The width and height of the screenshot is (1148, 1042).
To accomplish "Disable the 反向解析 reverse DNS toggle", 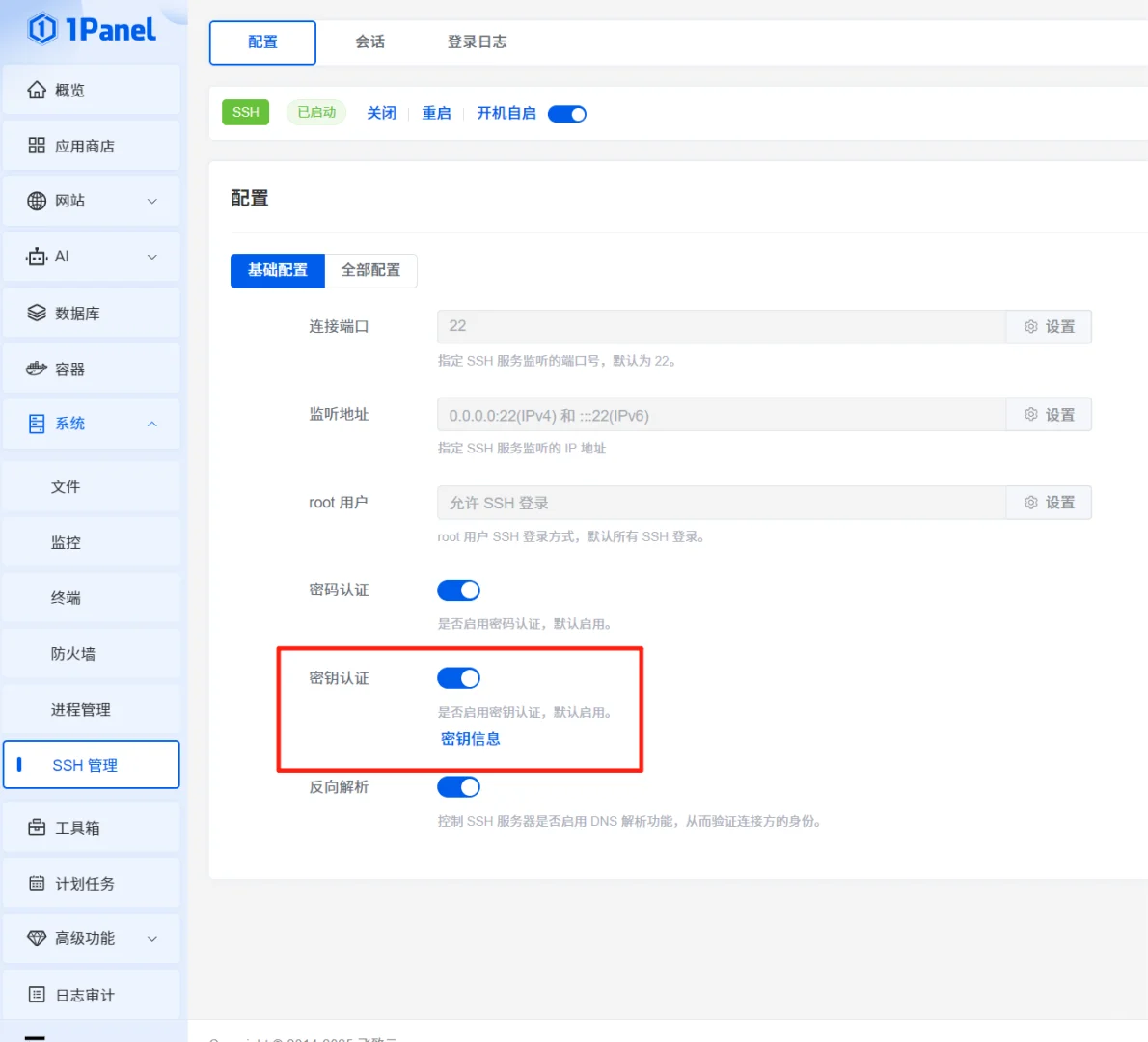I will (x=458, y=786).
